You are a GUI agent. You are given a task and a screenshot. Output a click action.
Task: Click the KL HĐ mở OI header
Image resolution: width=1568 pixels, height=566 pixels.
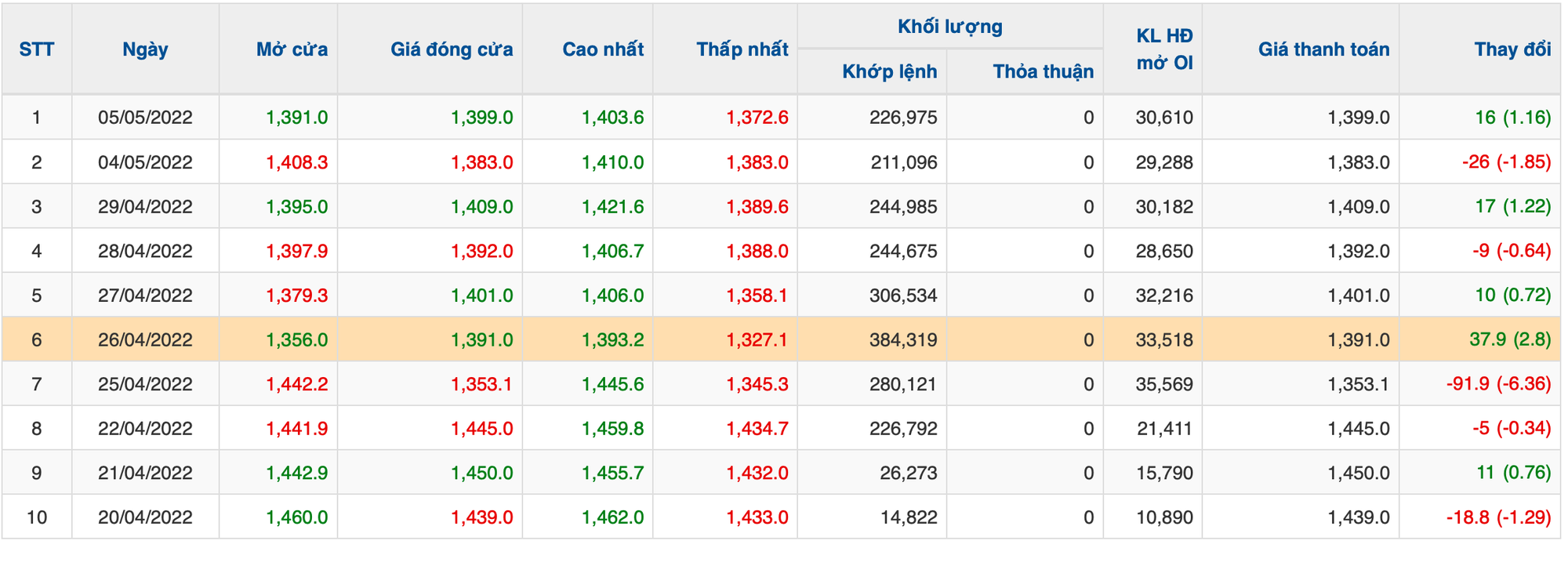point(1164,49)
